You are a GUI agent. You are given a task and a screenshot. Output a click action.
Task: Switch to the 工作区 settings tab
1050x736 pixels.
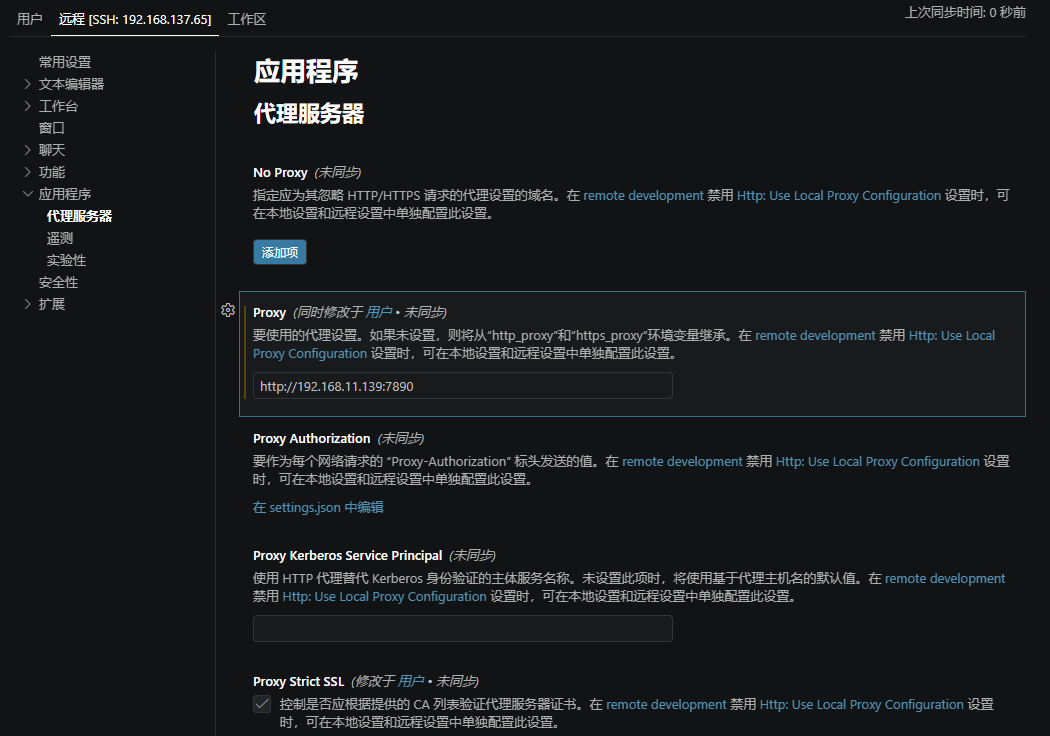(x=247, y=19)
